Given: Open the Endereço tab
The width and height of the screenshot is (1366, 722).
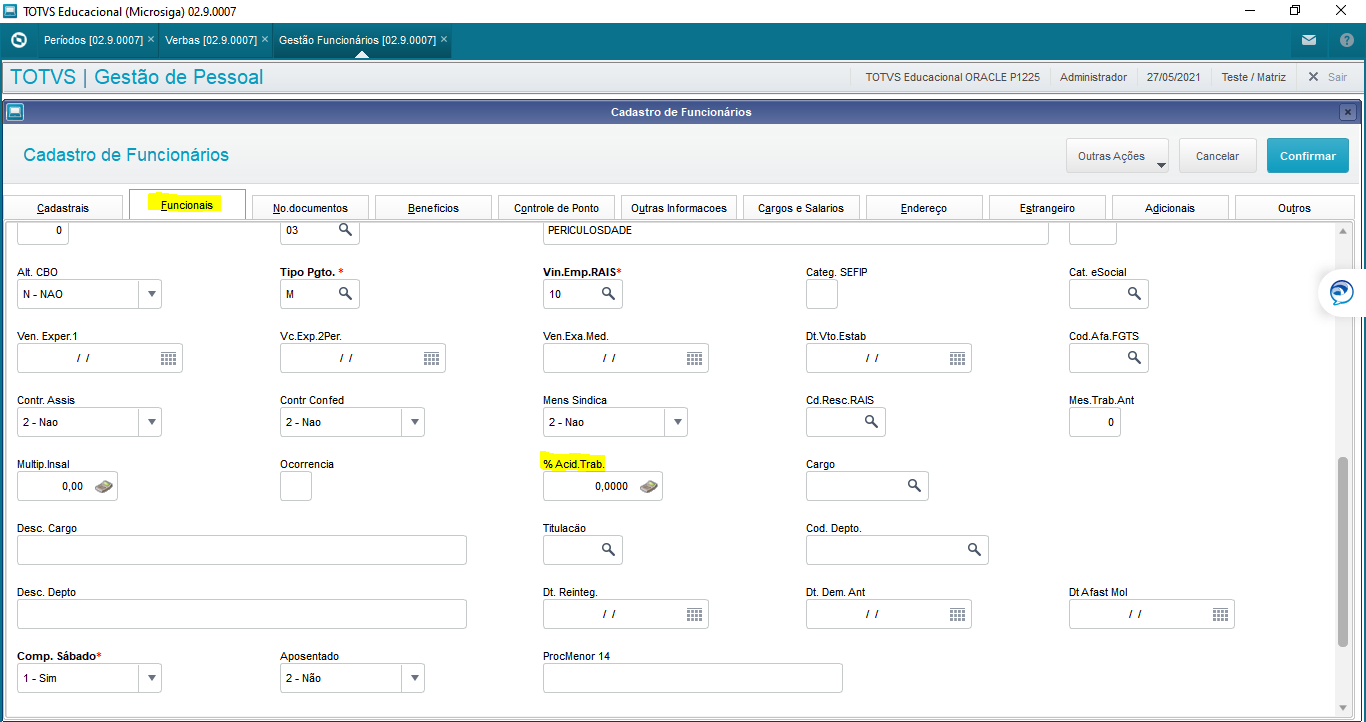Looking at the screenshot, I should [924, 208].
